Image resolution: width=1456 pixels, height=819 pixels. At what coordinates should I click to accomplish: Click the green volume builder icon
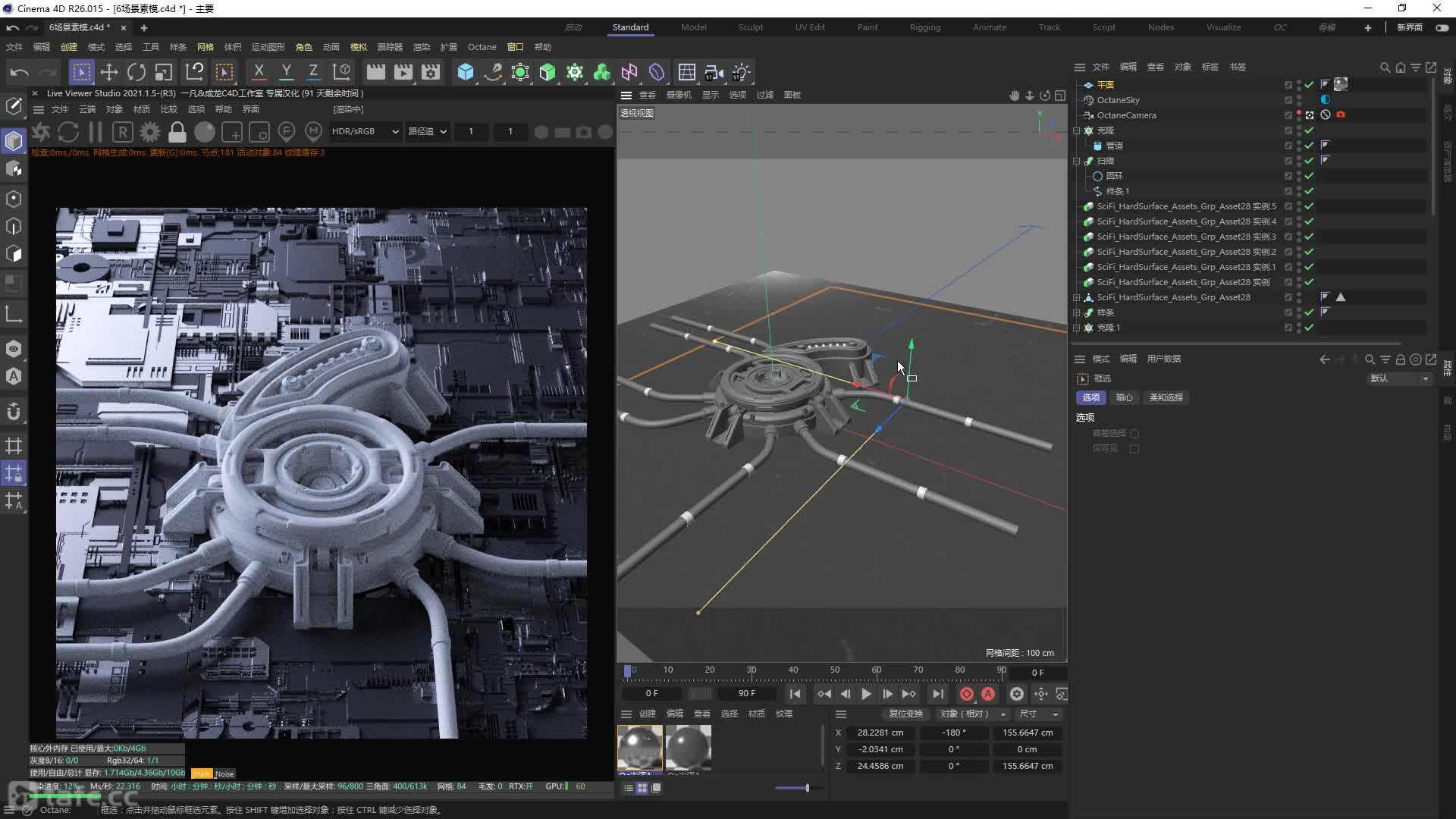tap(602, 72)
